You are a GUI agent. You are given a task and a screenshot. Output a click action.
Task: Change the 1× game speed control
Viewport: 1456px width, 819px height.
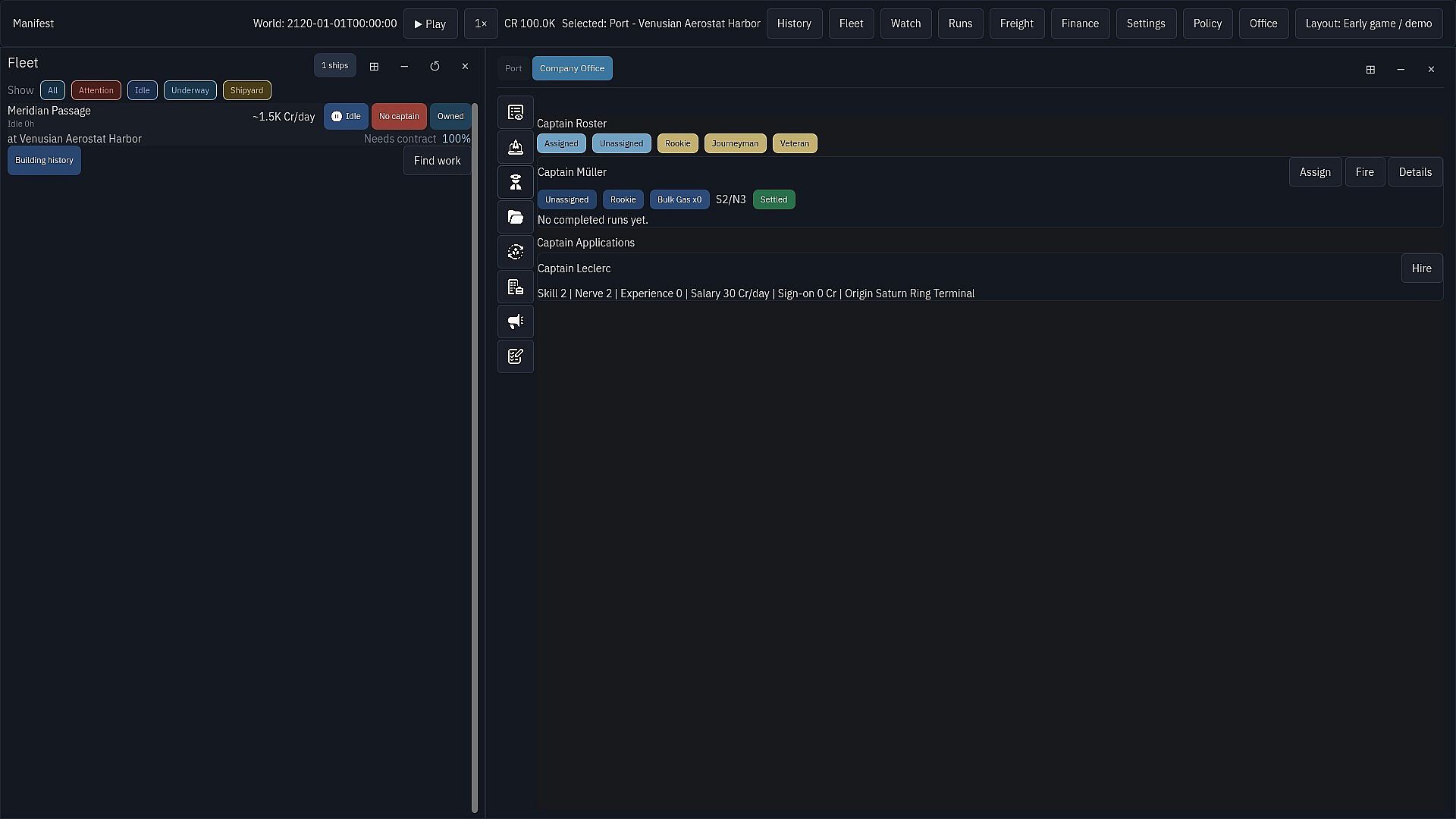click(x=481, y=24)
